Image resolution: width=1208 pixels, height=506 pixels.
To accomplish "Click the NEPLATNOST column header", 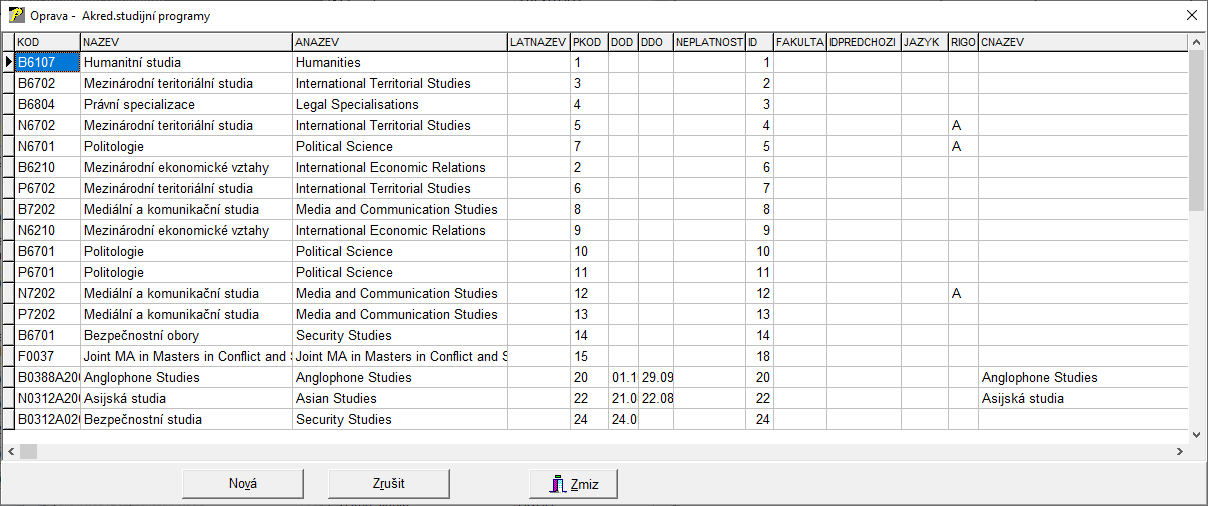I will (708, 42).
